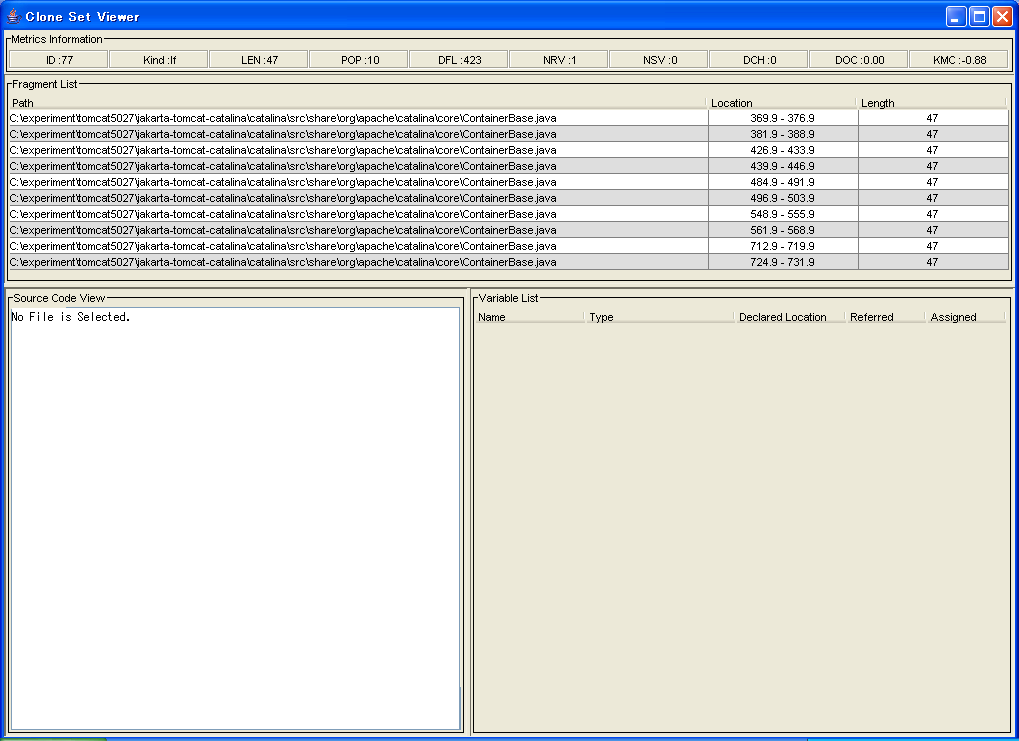Select the POP :10 metric button
The height and width of the screenshot is (741, 1019).
click(359, 60)
